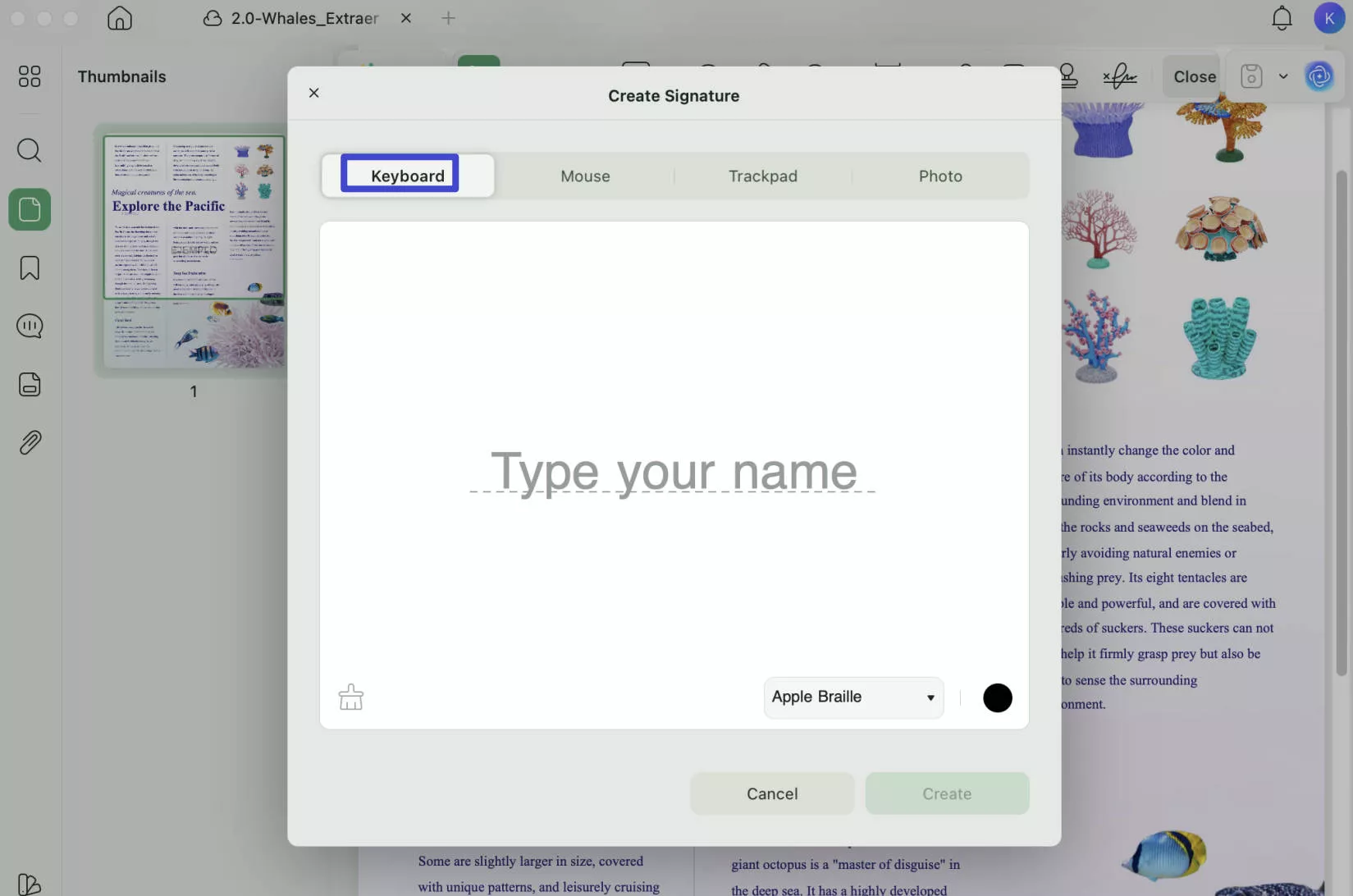The height and width of the screenshot is (896, 1353).
Task: Open the attachments paperclip icon
Action: [30, 443]
